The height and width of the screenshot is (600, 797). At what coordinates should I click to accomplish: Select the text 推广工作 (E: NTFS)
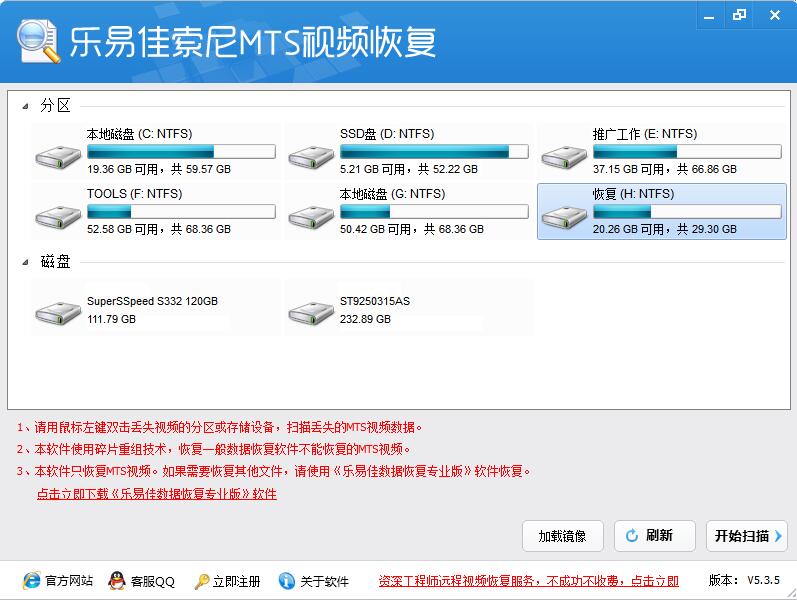pos(645,134)
